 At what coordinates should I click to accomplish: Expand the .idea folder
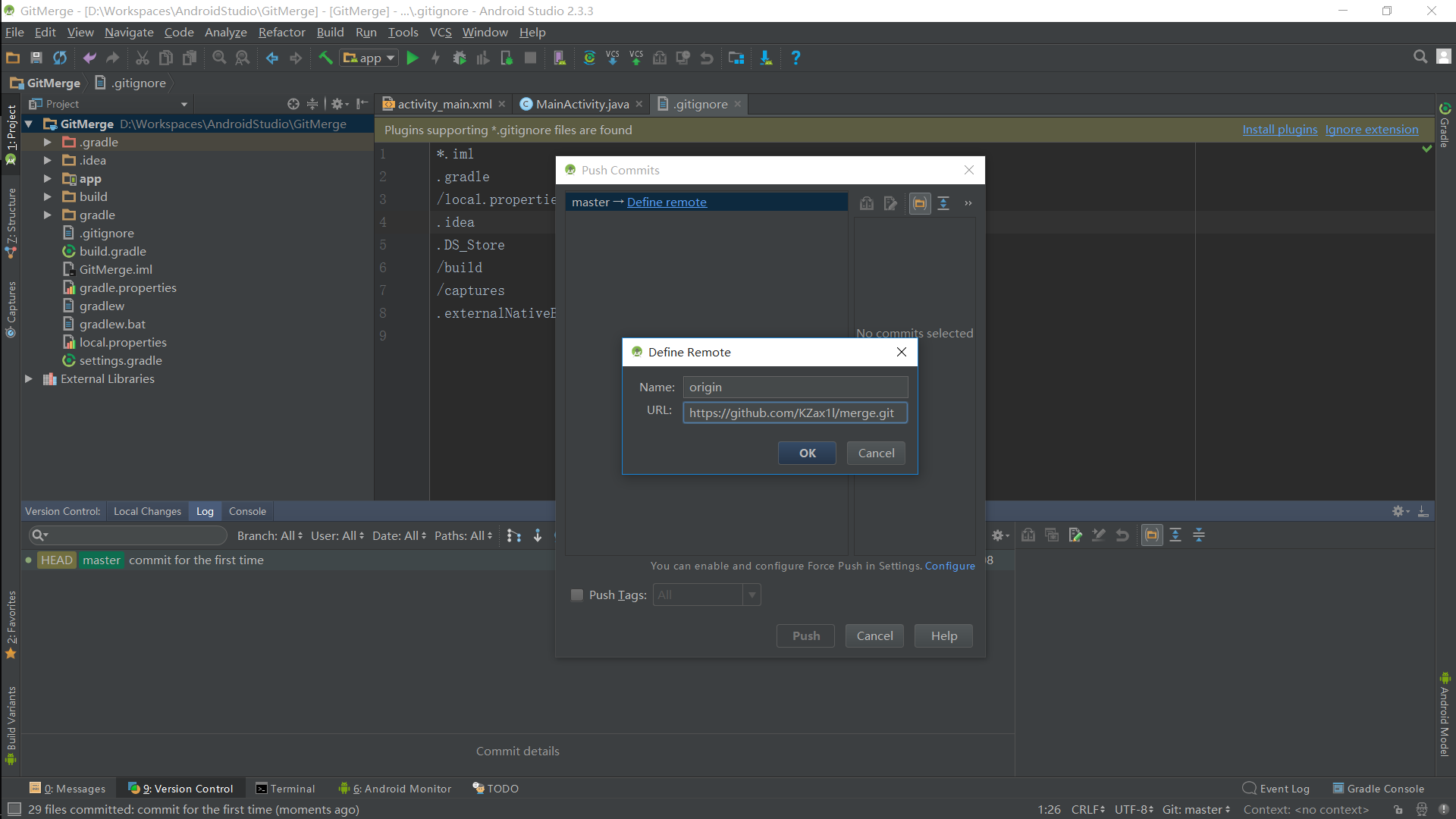[x=47, y=160]
